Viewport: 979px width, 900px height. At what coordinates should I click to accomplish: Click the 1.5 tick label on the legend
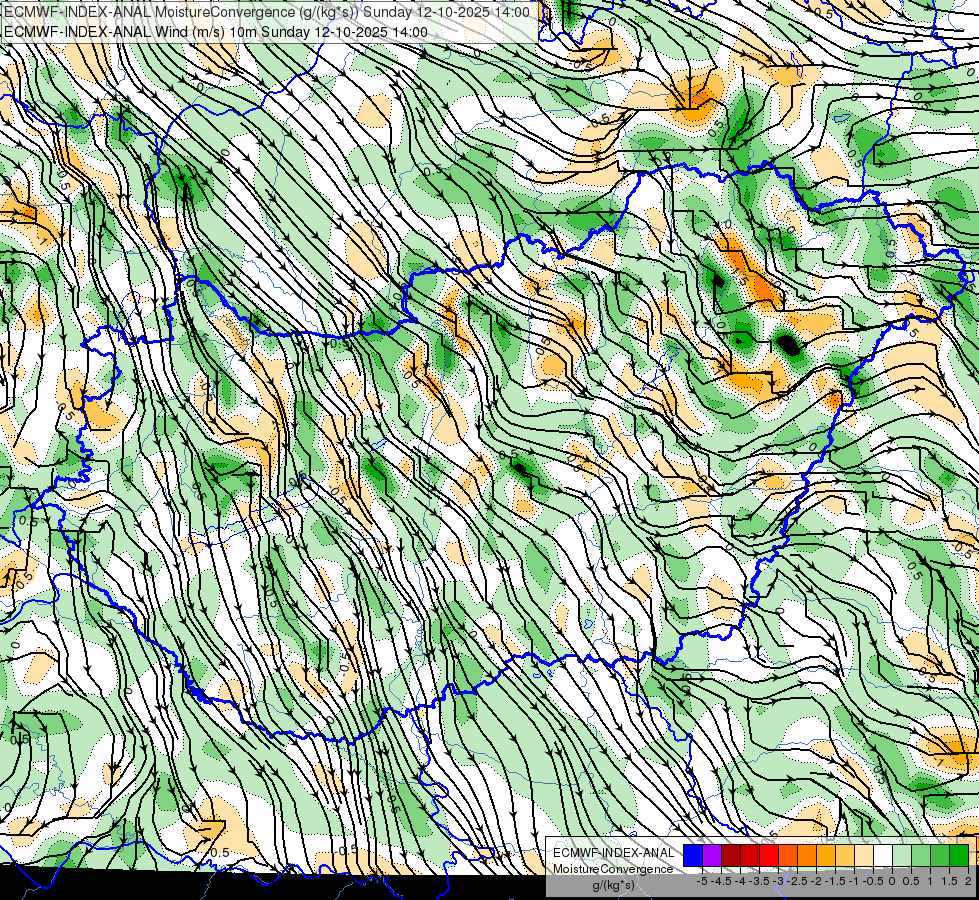(x=950, y=881)
